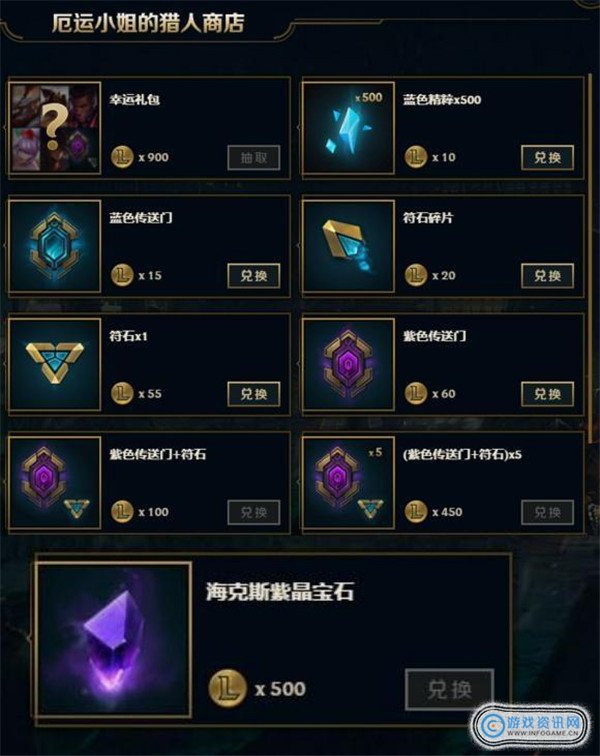The height and width of the screenshot is (756, 600).
Task: Click the gold coin icon priced x500
Action: click(228, 688)
